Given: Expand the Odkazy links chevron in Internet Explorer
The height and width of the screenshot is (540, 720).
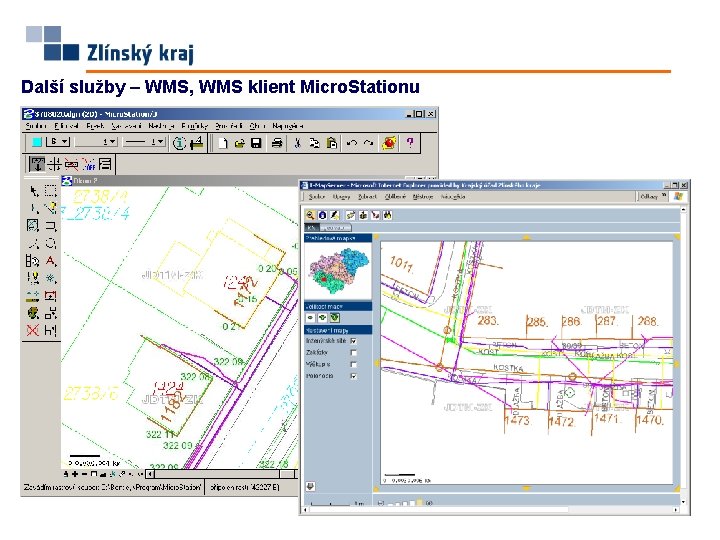Looking at the screenshot, I should pyautogui.click(x=664, y=196).
